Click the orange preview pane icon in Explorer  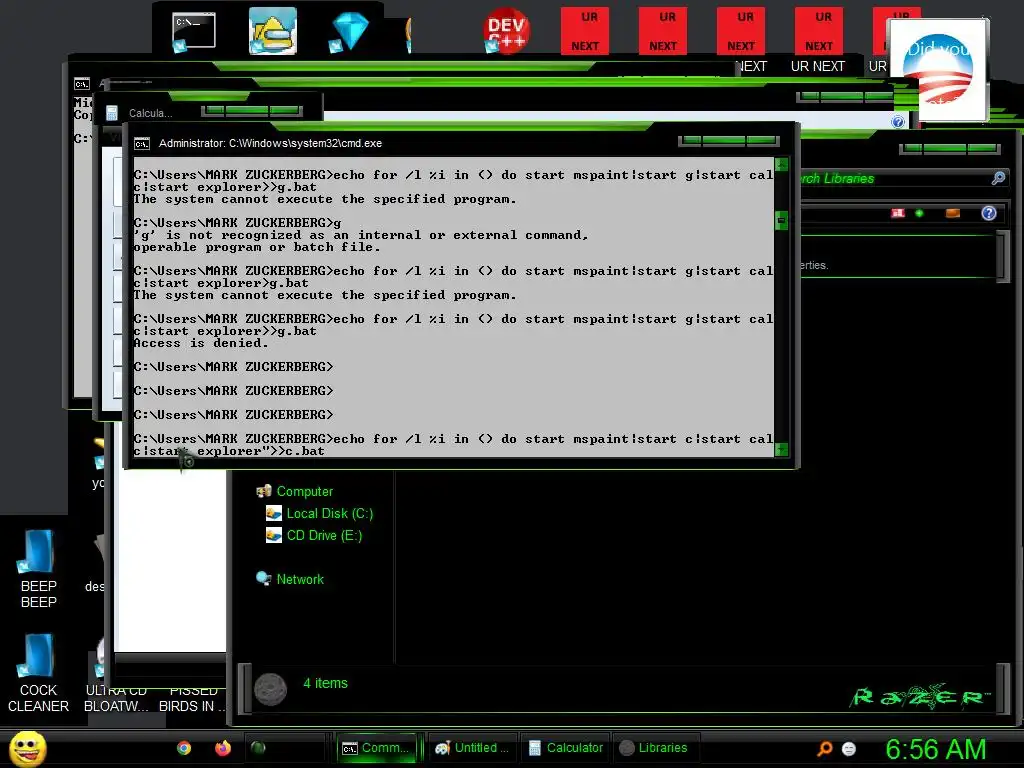(953, 213)
